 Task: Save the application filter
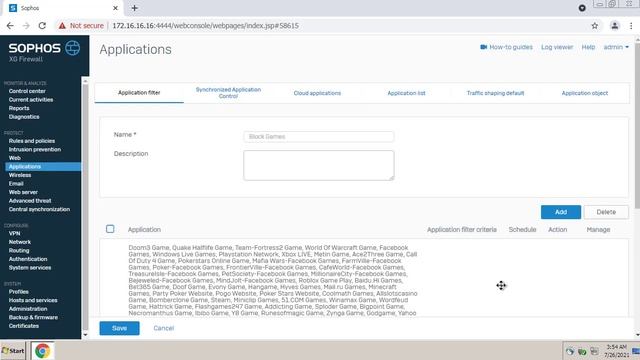120,328
